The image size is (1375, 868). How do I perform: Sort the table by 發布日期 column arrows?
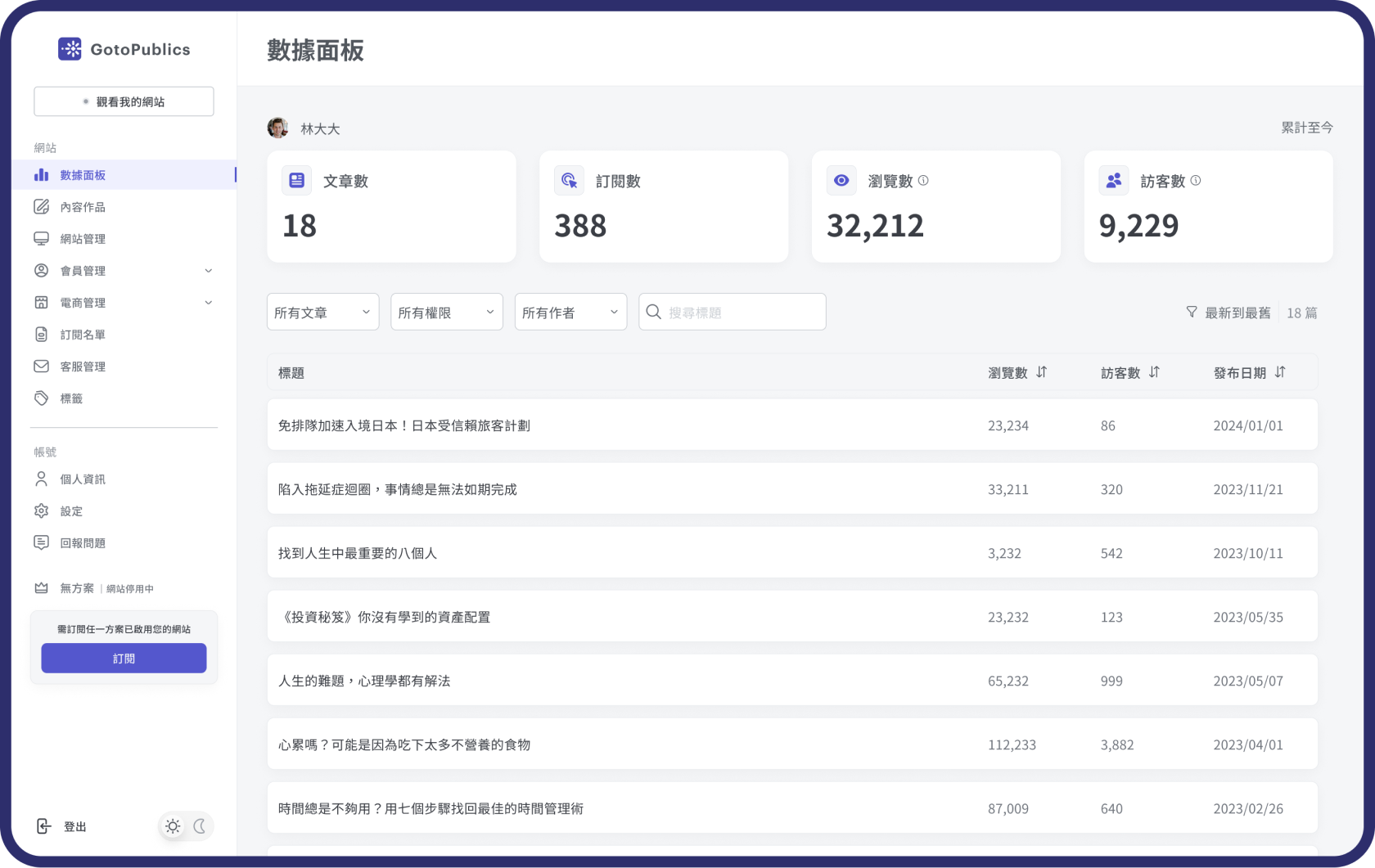click(1280, 372)
